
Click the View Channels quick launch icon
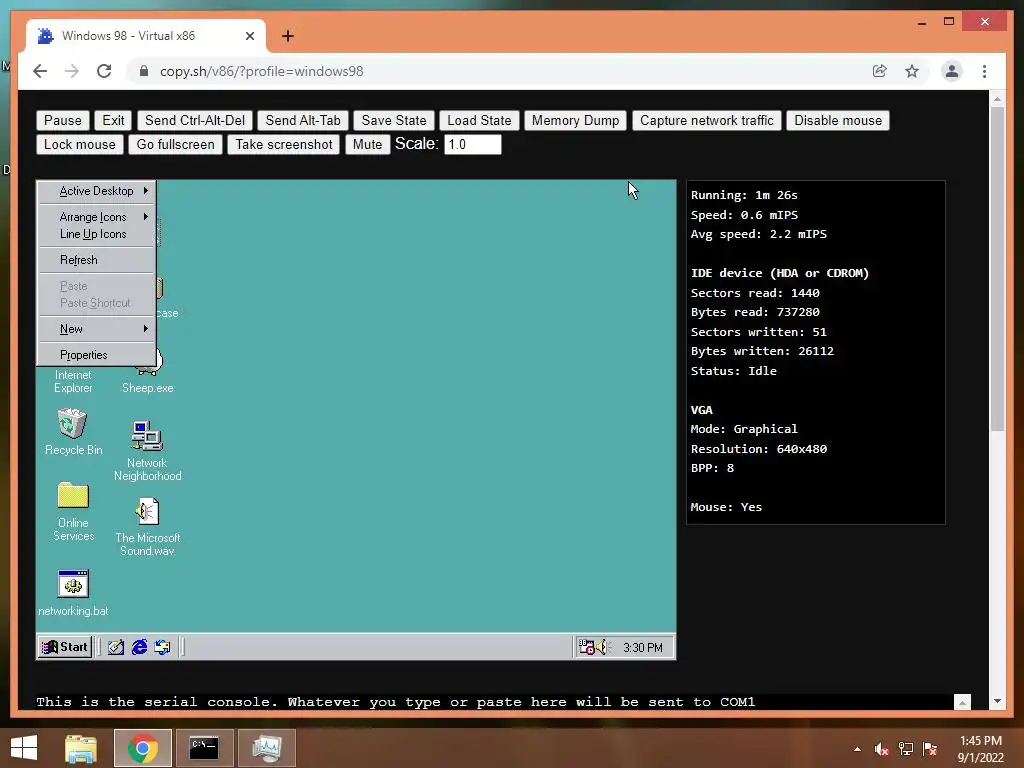pyautogui.click(x=162, y=647)
